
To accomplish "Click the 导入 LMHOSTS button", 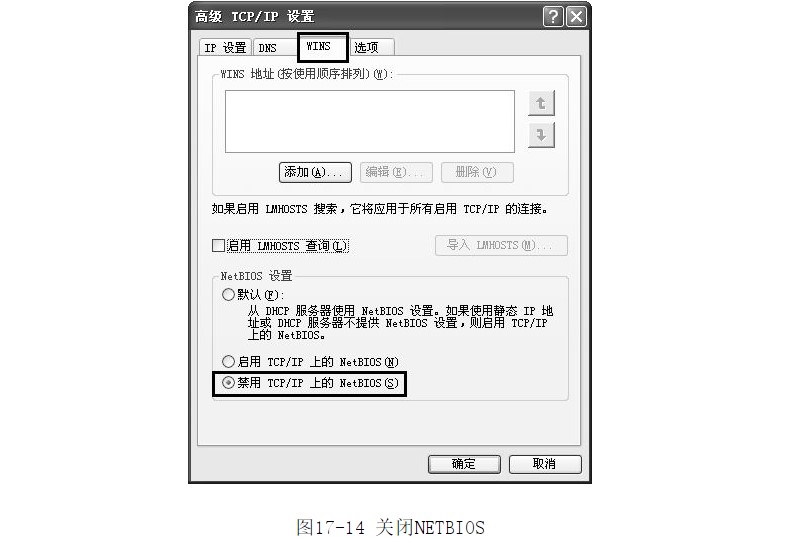I will (x=501, y=245).
